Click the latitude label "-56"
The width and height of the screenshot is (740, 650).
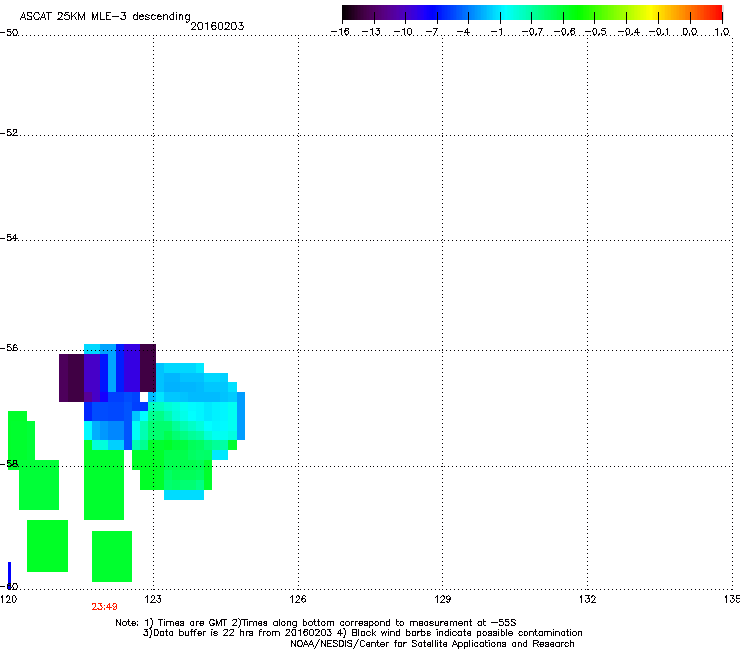coord(9,348)
